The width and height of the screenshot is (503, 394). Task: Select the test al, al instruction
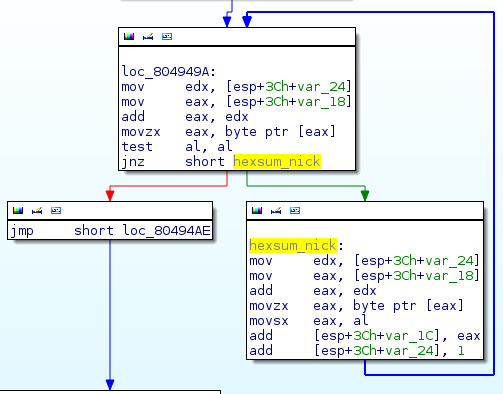point(177,147)
